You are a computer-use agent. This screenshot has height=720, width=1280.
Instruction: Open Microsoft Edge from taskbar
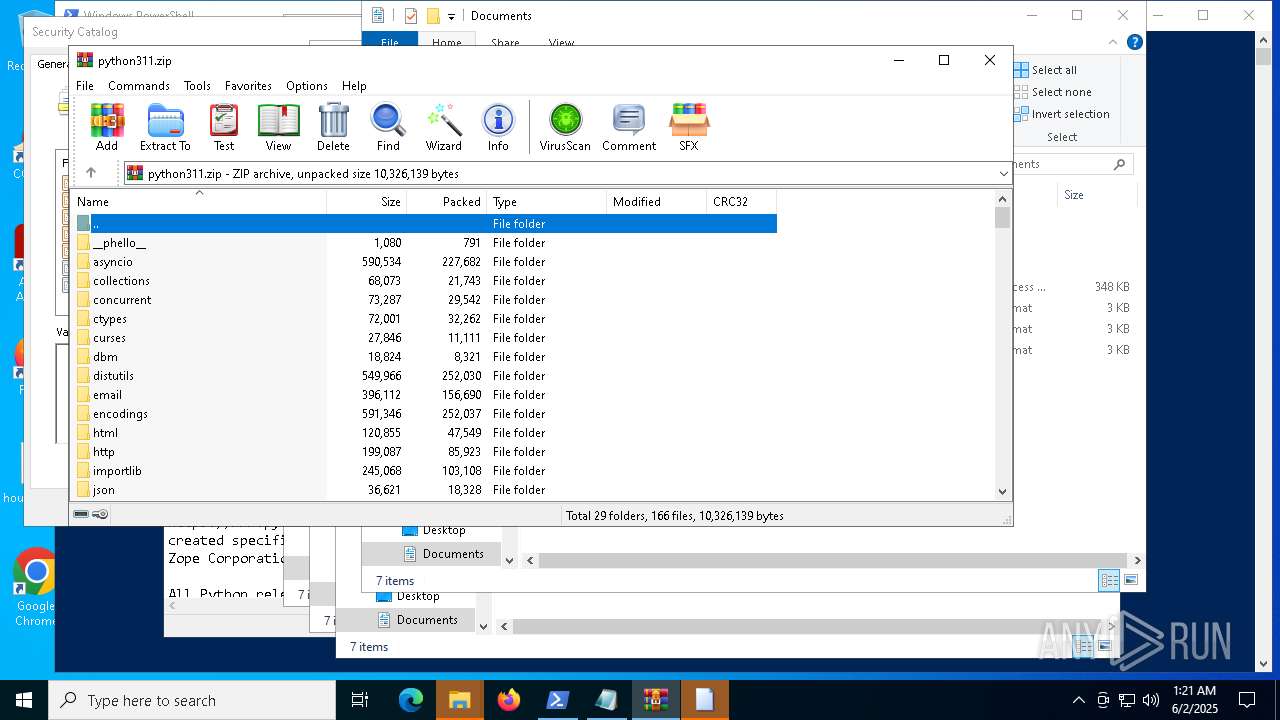tap(411, 700)
